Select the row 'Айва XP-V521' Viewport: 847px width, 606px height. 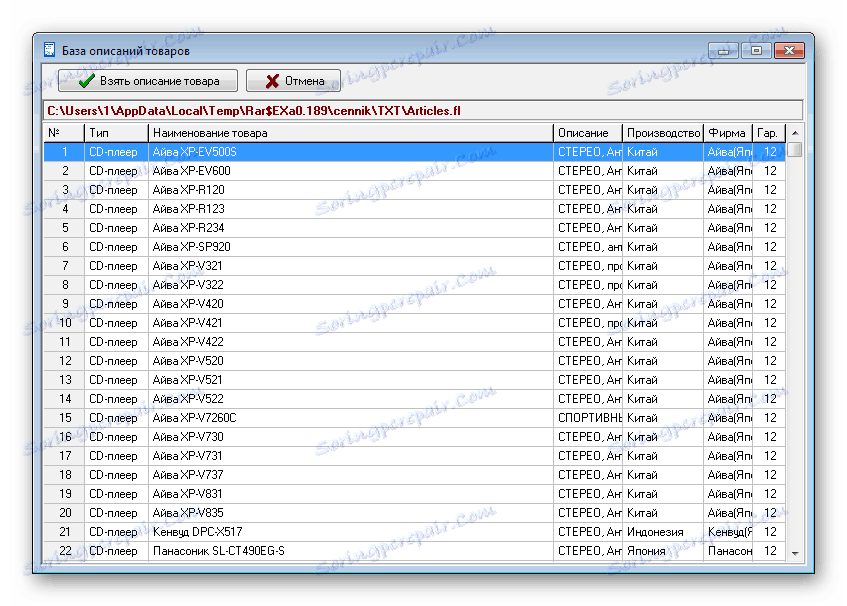point(414,380)
